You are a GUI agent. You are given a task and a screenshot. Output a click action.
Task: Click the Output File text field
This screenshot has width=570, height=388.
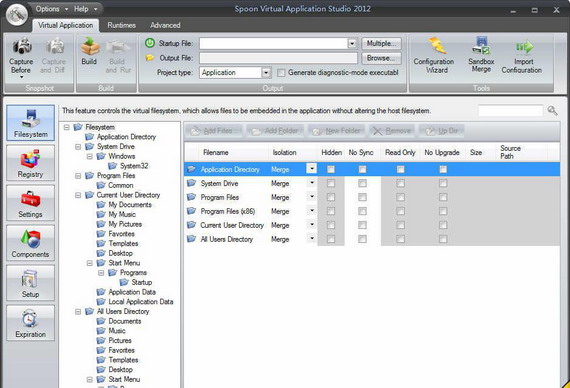click(x=278, y=58)
